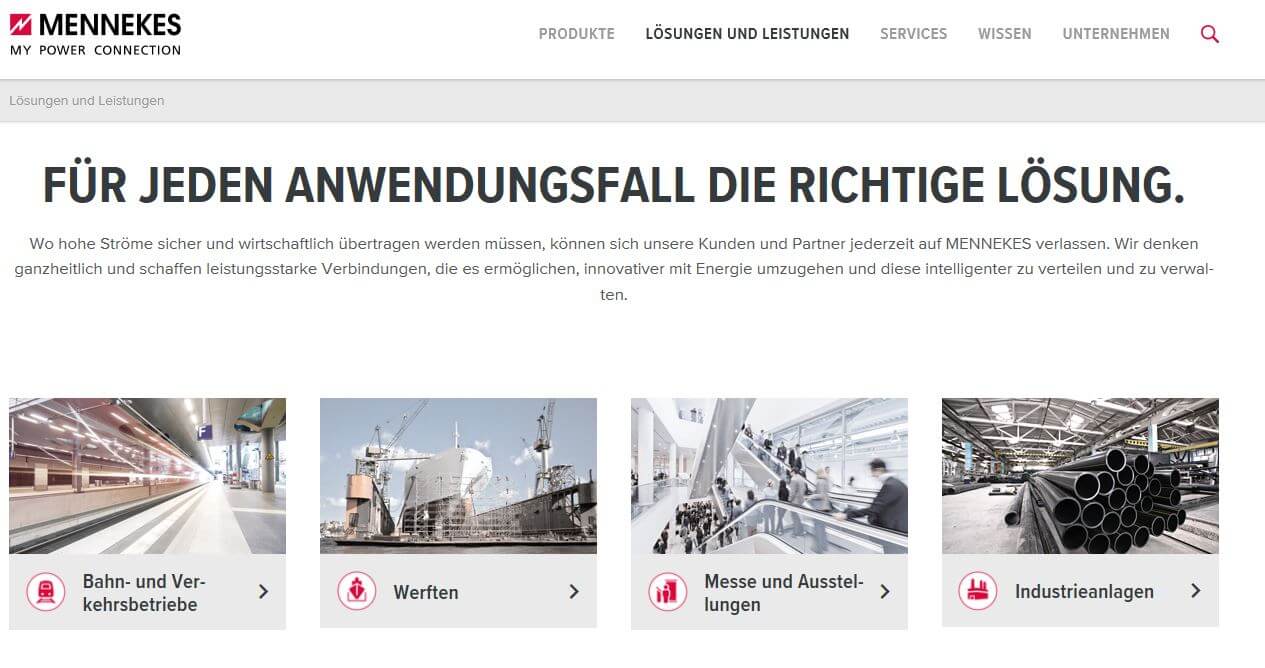Open the Werften link label
Image resolution: width=1265 pixels, height=668 pixels.
coord(426,592)
